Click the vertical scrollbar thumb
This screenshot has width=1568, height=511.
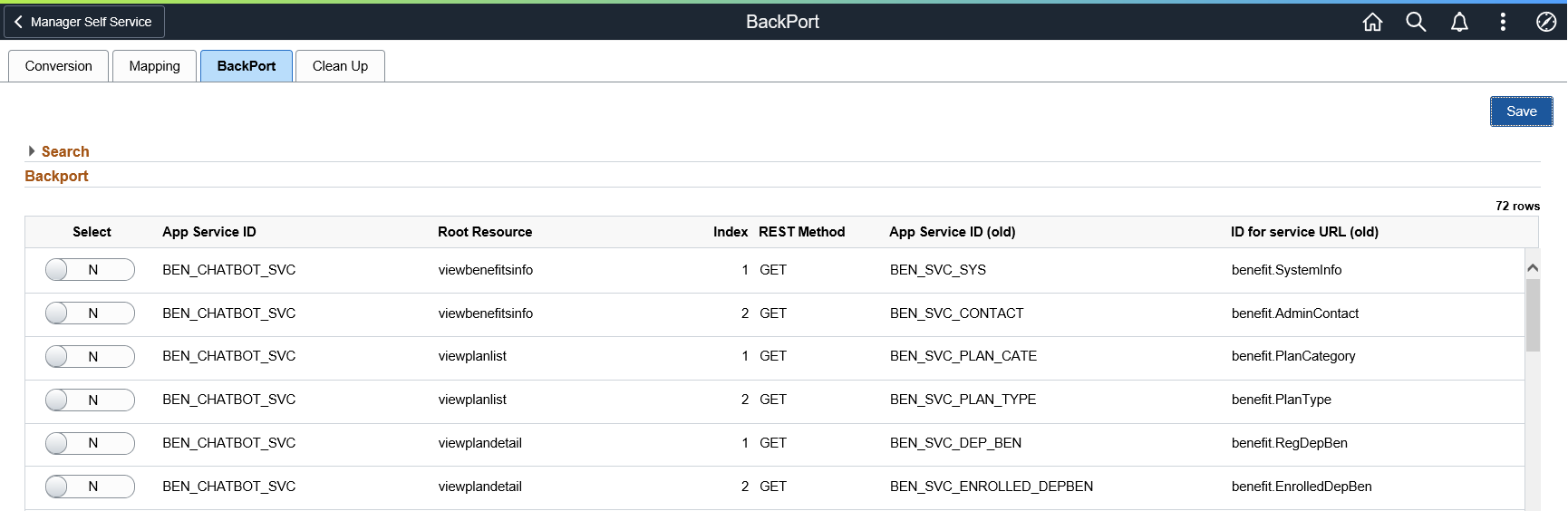pyautogui.click(x=1533, y=315)
